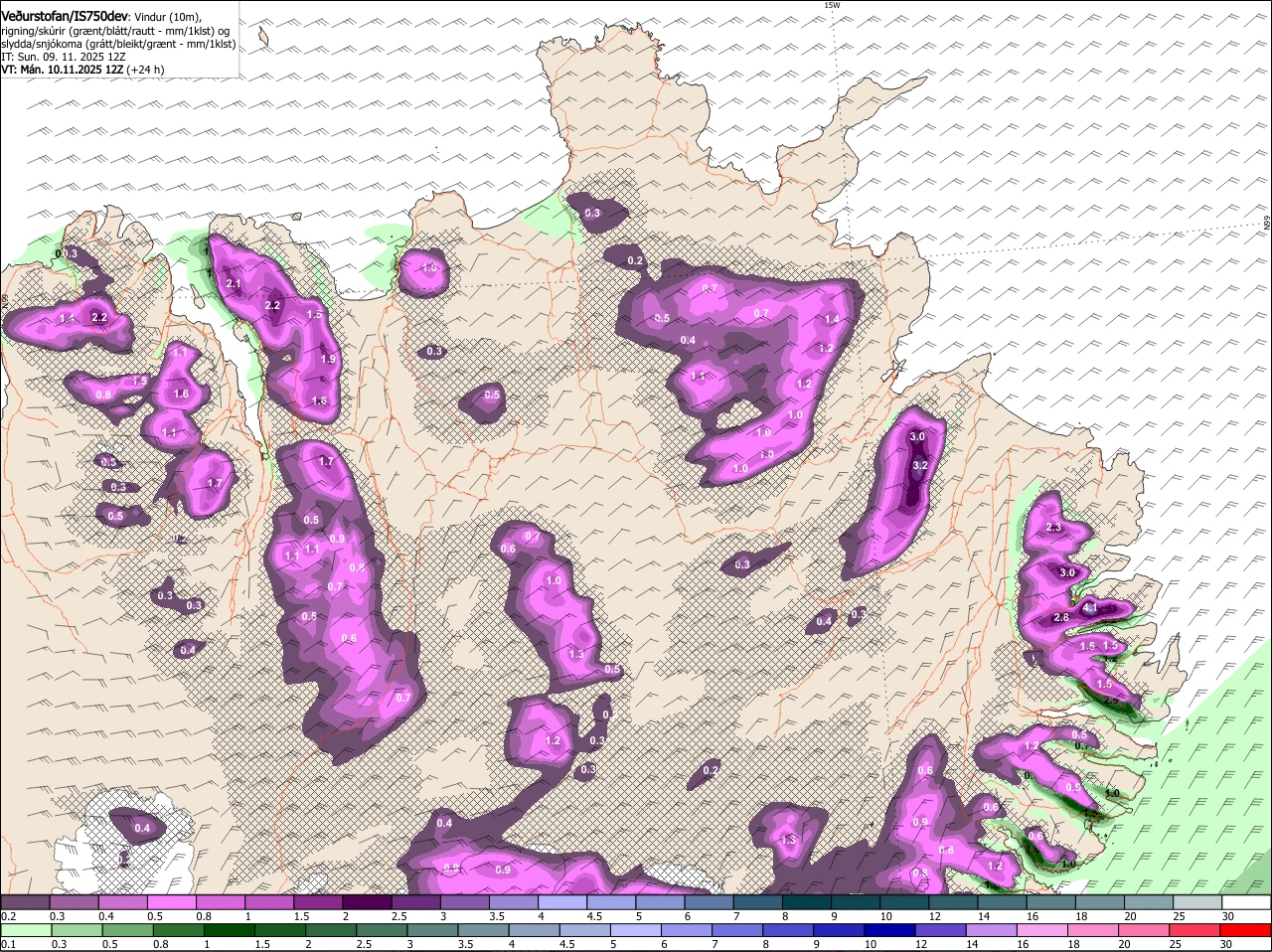Click navy blue rain swatch labelled 10
1272x952 pixels.
click(891, 930)
